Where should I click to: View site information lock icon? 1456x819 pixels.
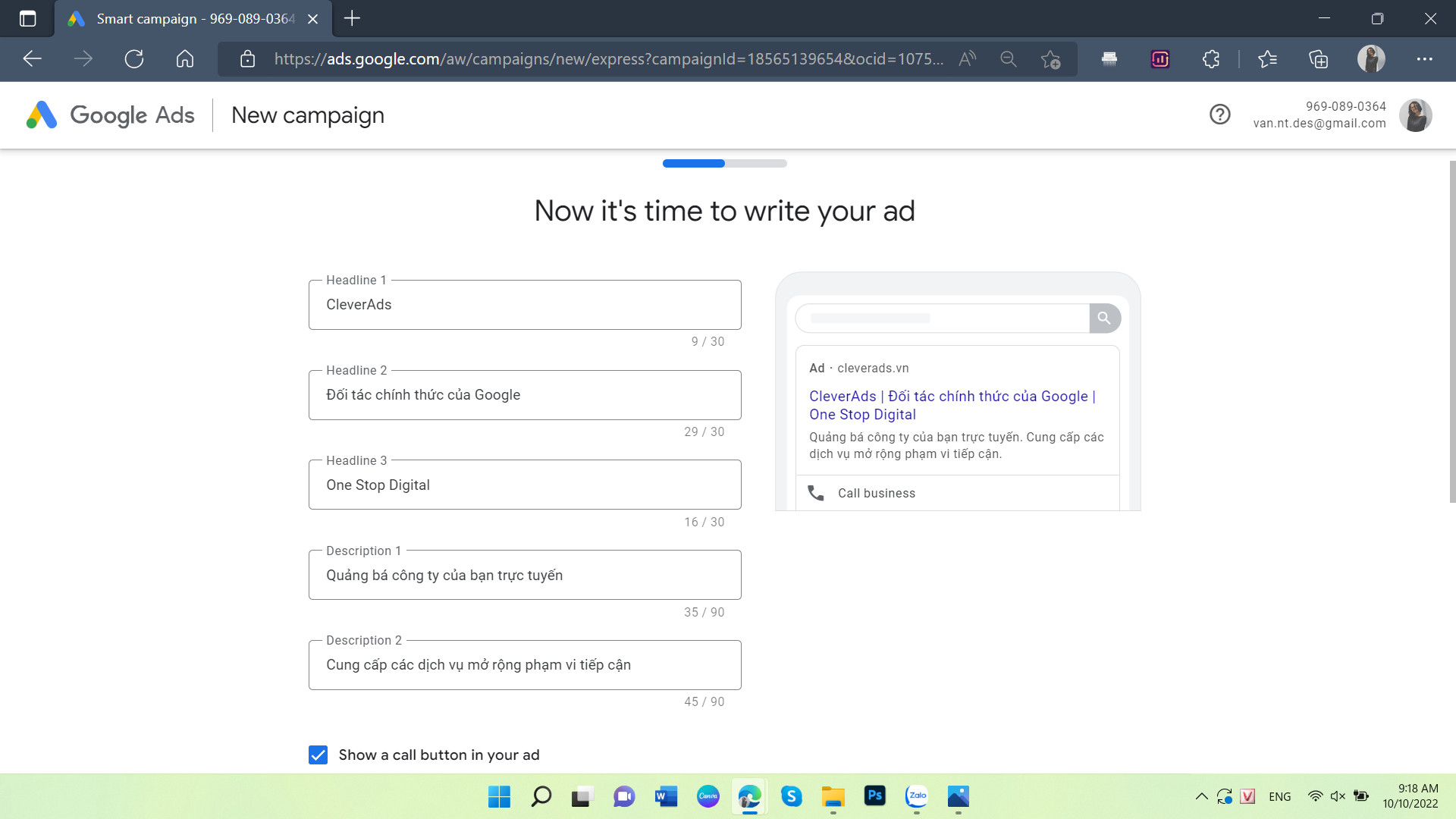tap(247, 59)
